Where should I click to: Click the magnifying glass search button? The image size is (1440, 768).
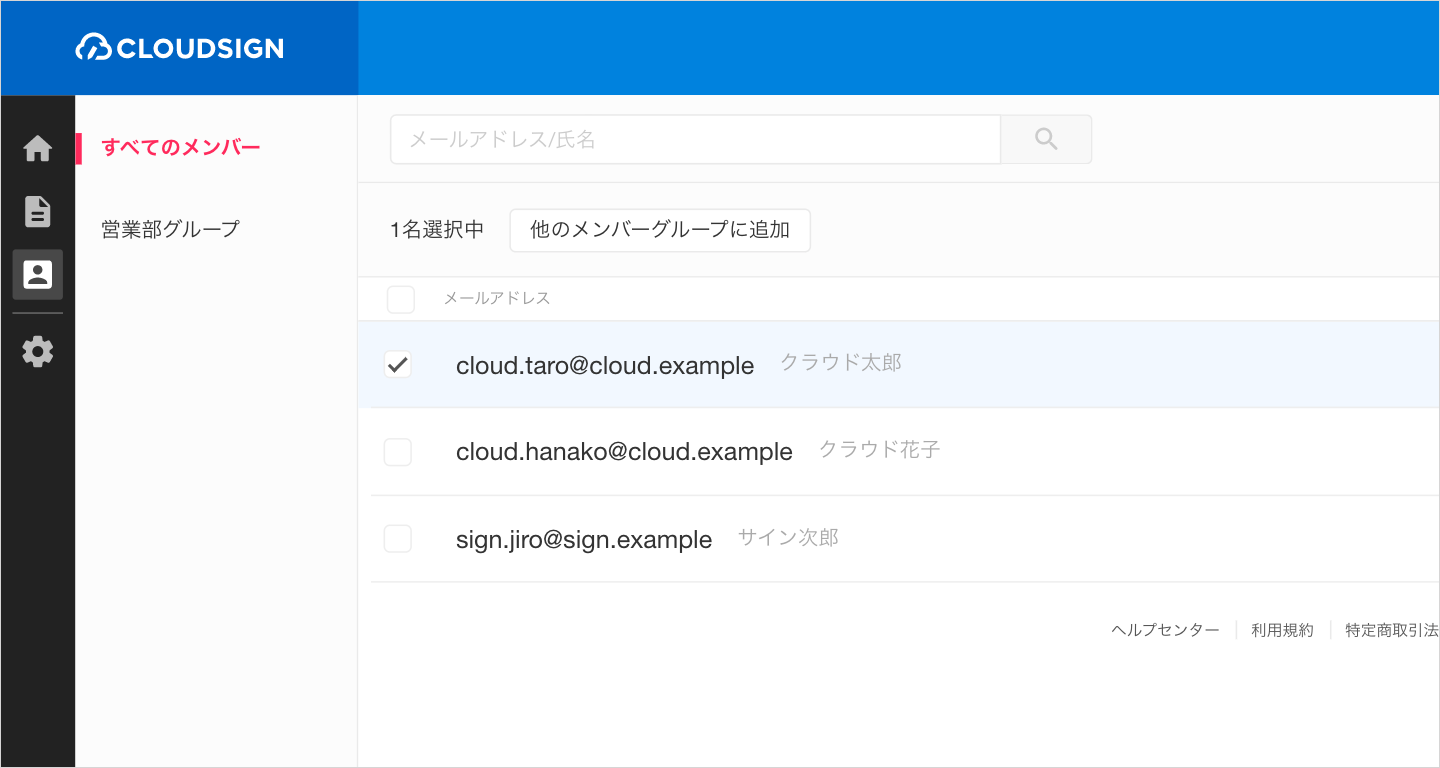point(1046,139)
